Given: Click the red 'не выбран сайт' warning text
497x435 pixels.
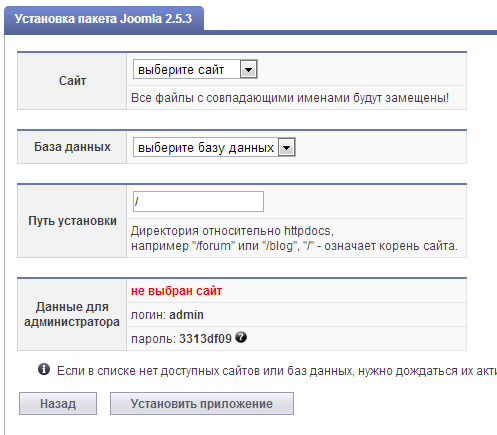Looking at the screenshot, I should 176,291.
